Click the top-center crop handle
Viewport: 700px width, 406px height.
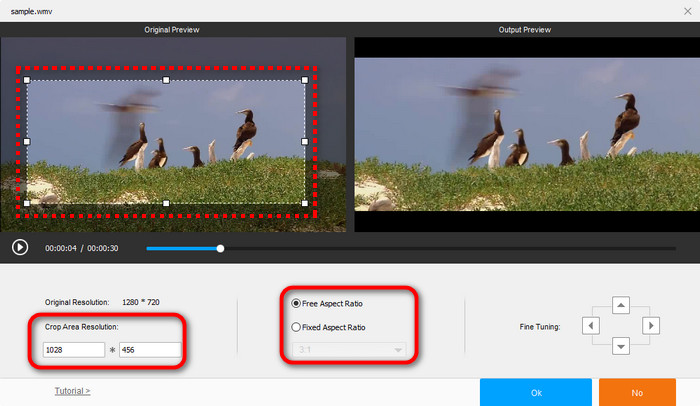click(x=166, y=80)
